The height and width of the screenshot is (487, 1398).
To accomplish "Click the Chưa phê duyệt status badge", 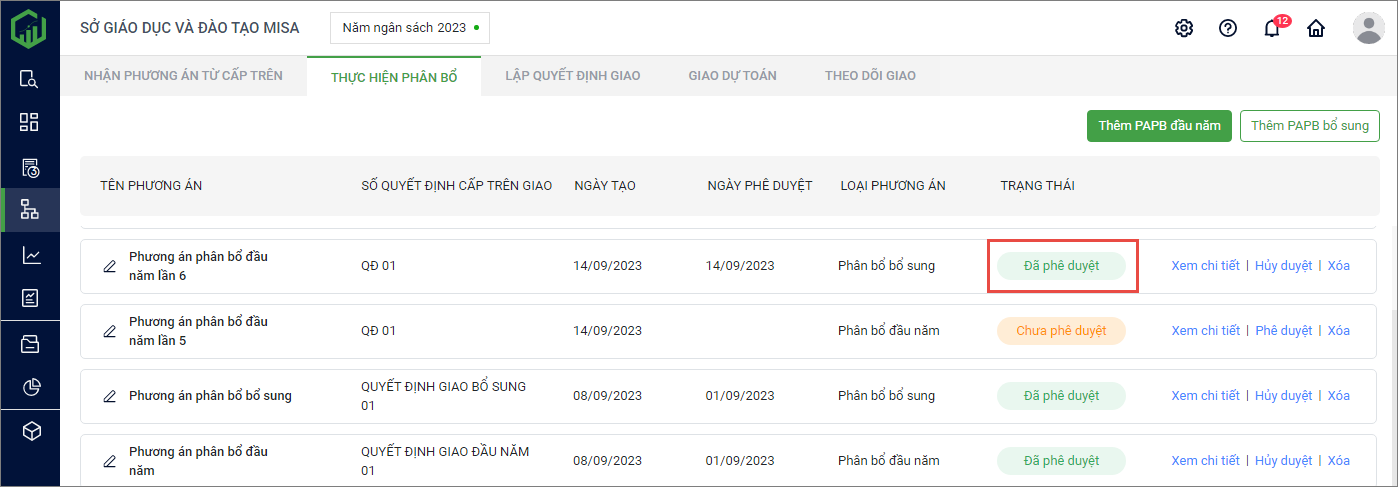I will 1061,331.
